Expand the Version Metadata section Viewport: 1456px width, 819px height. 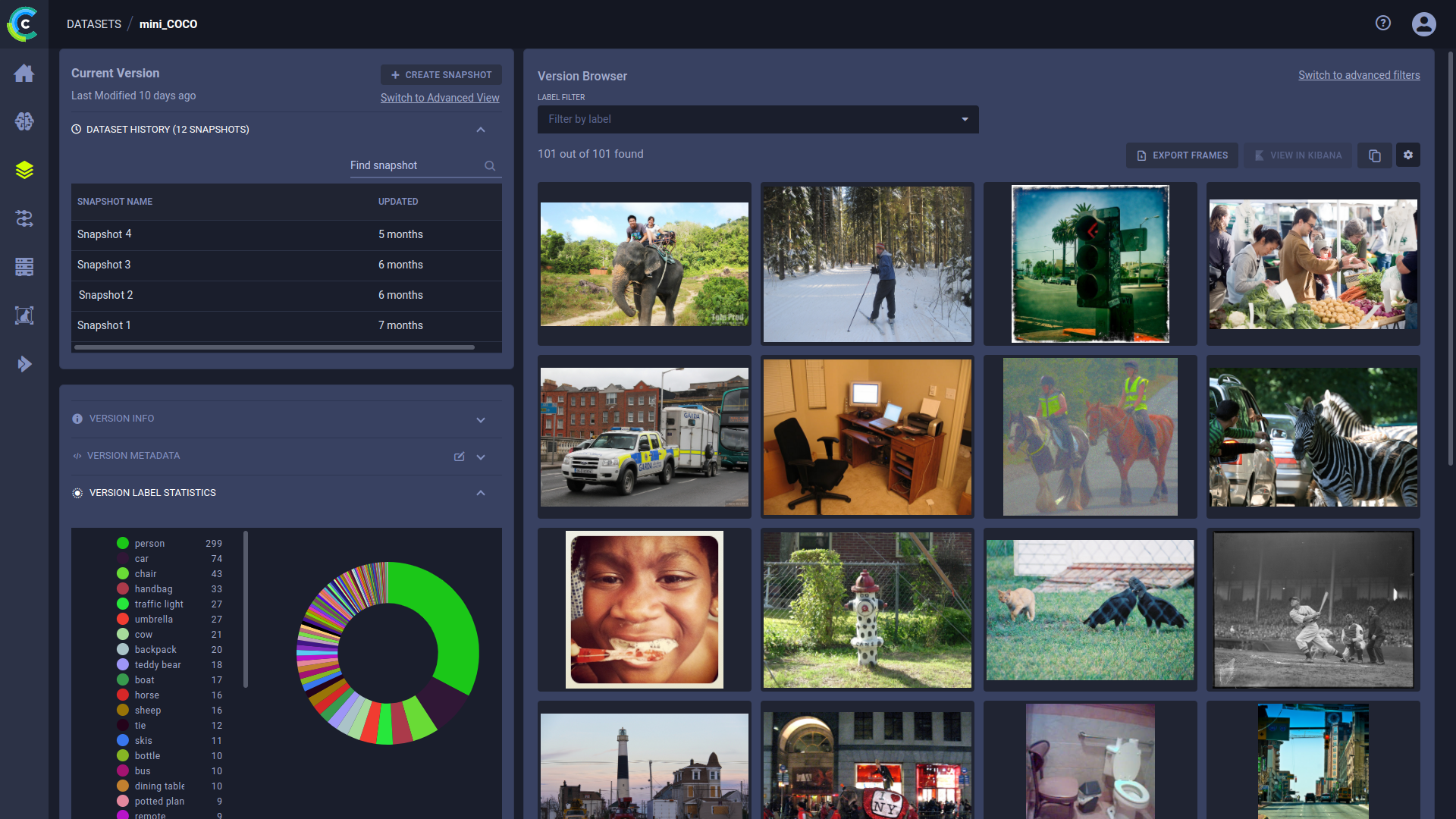point(480,457)
